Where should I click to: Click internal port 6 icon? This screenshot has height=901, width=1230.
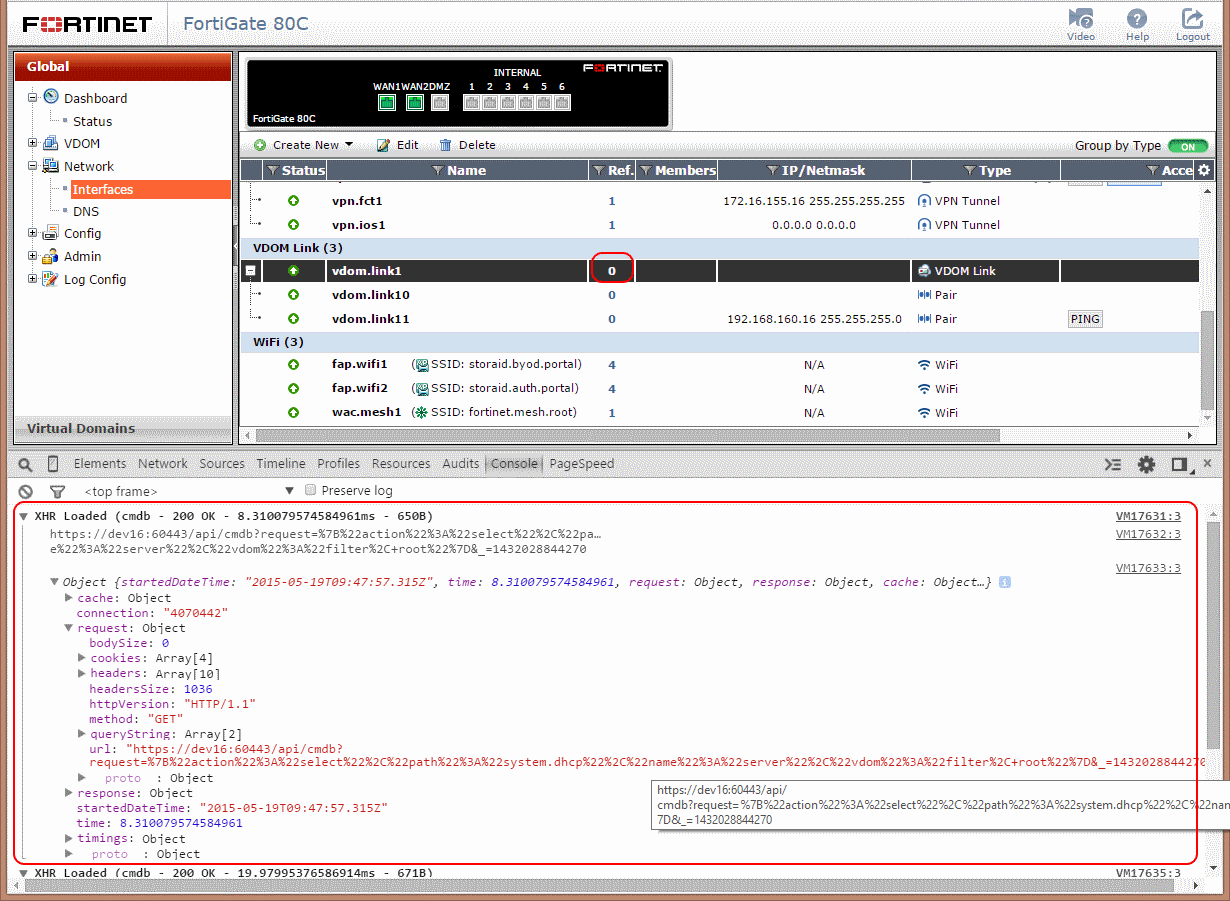tap(562, 102)
